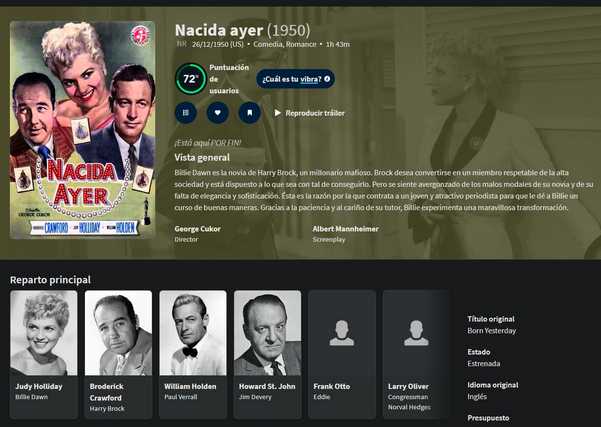Click the Nacida ayer title link
Viewport: 601px width, 427px height.
[219, 30]
